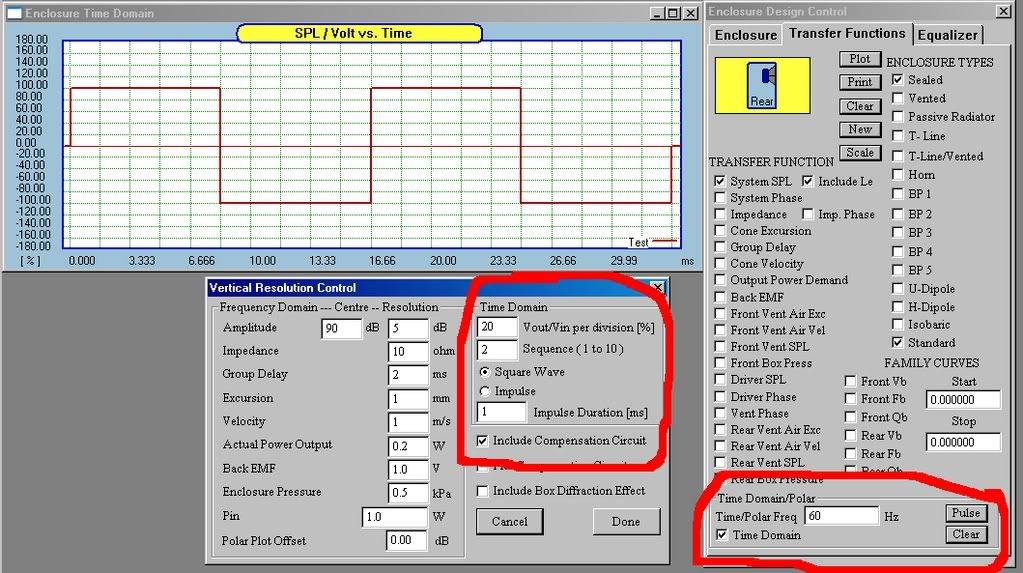Select the Square Wave radio button

484,372
